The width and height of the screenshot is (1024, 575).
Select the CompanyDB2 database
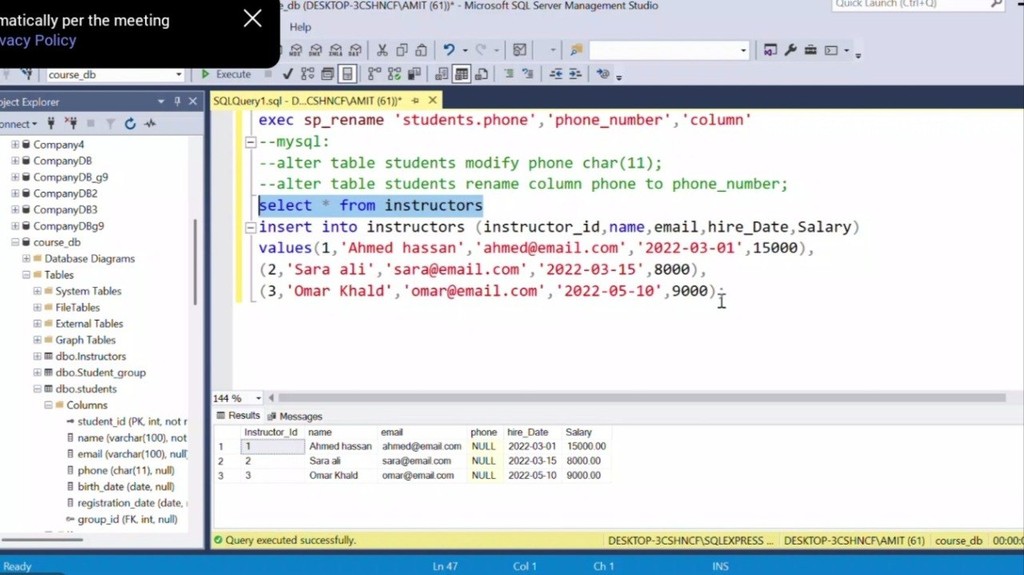[x=65, y=193]
